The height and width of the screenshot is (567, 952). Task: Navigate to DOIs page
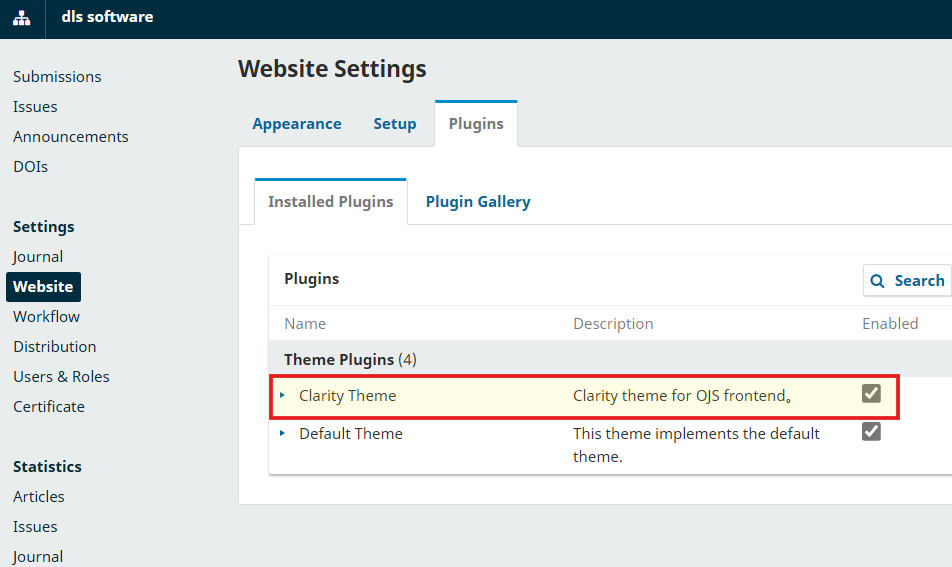pos(31,167)
